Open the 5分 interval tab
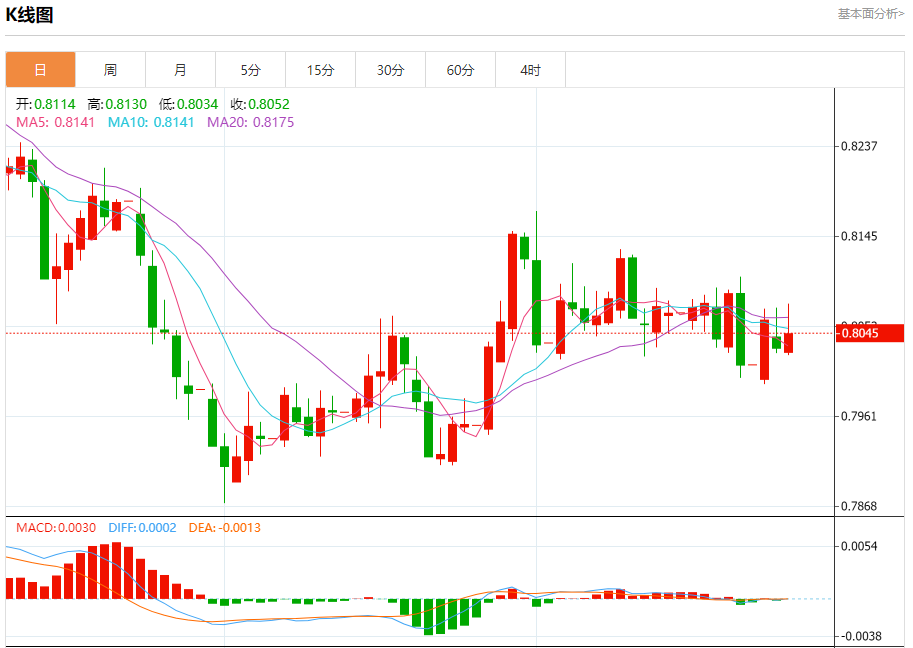This screenshot has height=648, width=913. (250, 70)
